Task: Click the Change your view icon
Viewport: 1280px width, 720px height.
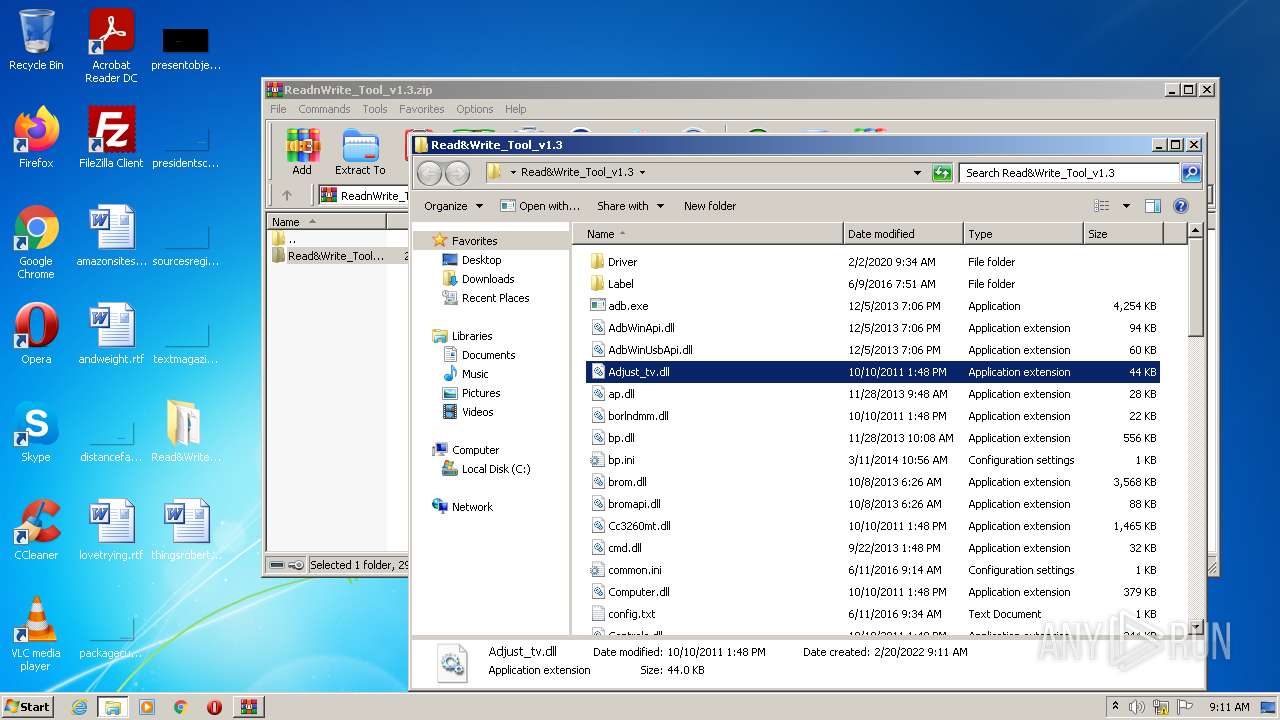Action: click(1102, 206)
